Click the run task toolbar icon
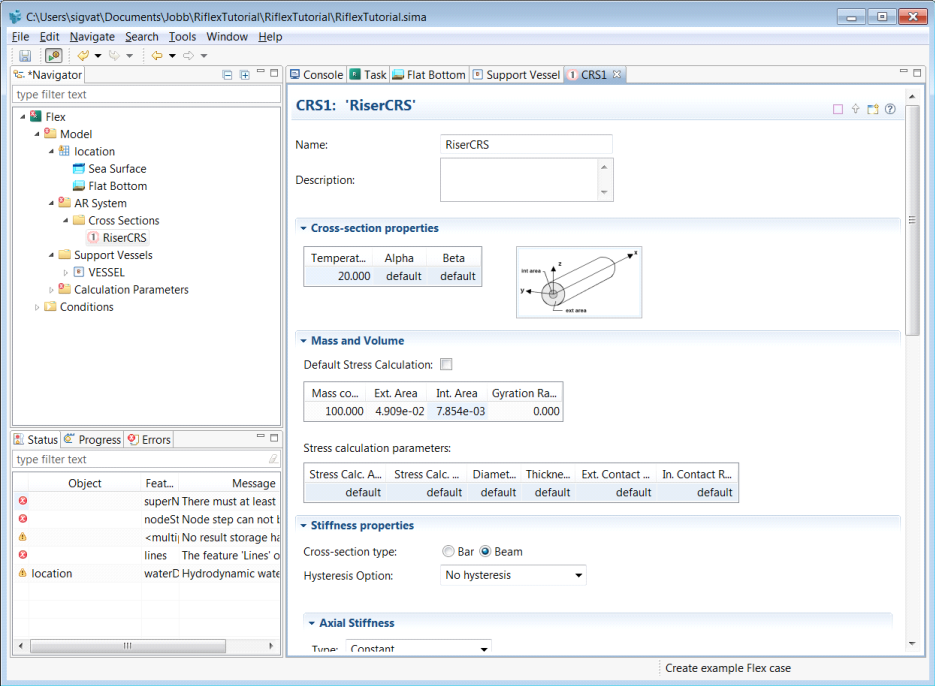This screenshot has width=936, height=687. [x=53, y=56]
